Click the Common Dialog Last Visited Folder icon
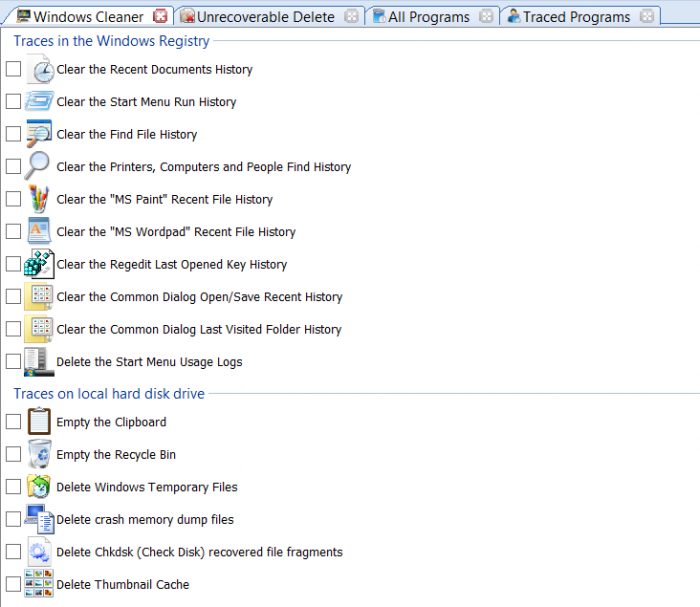Screen dimensions: 700x607 [x=39, y=329]
